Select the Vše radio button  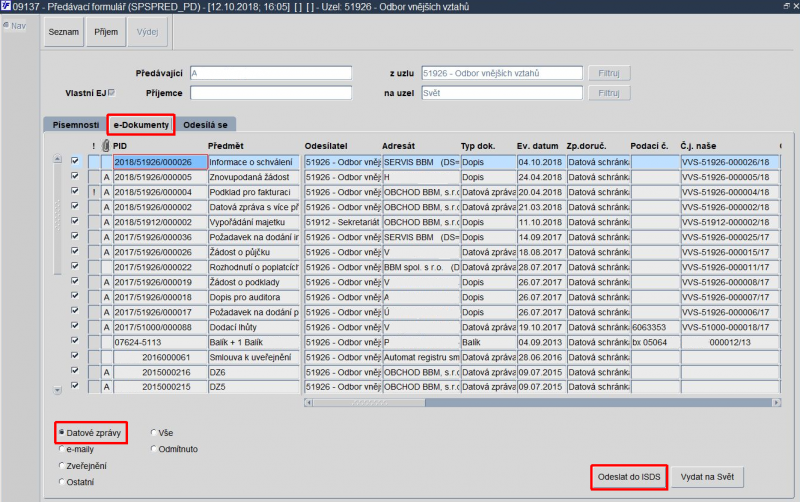coord(153,433)
